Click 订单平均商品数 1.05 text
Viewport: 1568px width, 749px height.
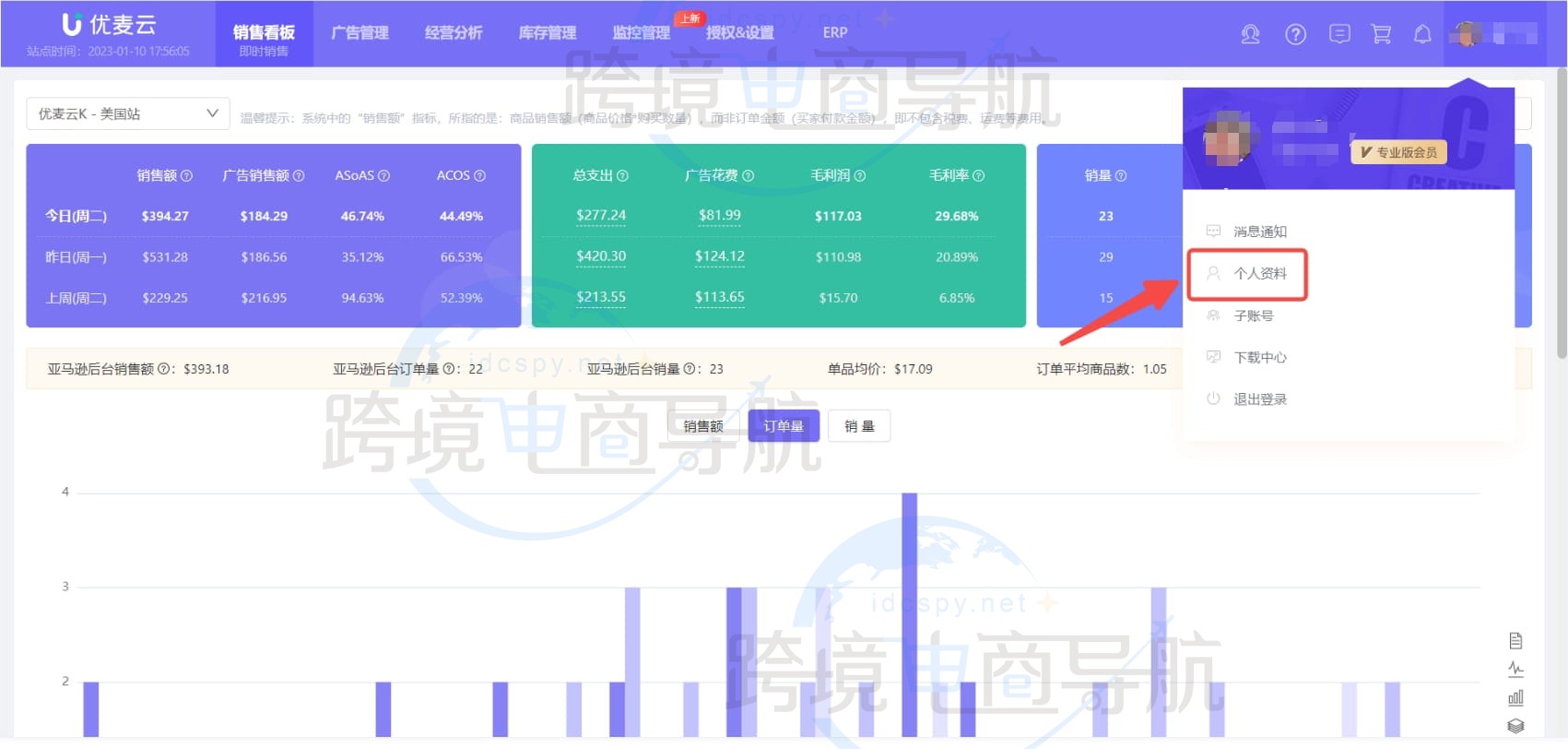tap(1102, 369)
